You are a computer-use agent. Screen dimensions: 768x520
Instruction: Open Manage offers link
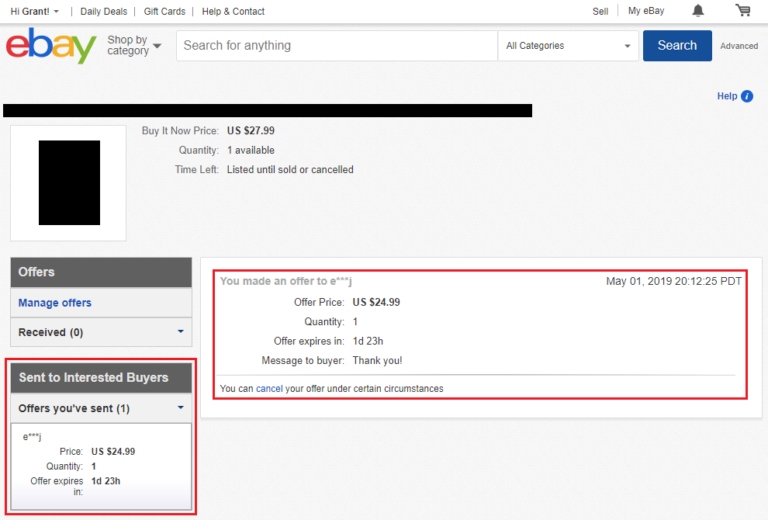click(55, 303)
